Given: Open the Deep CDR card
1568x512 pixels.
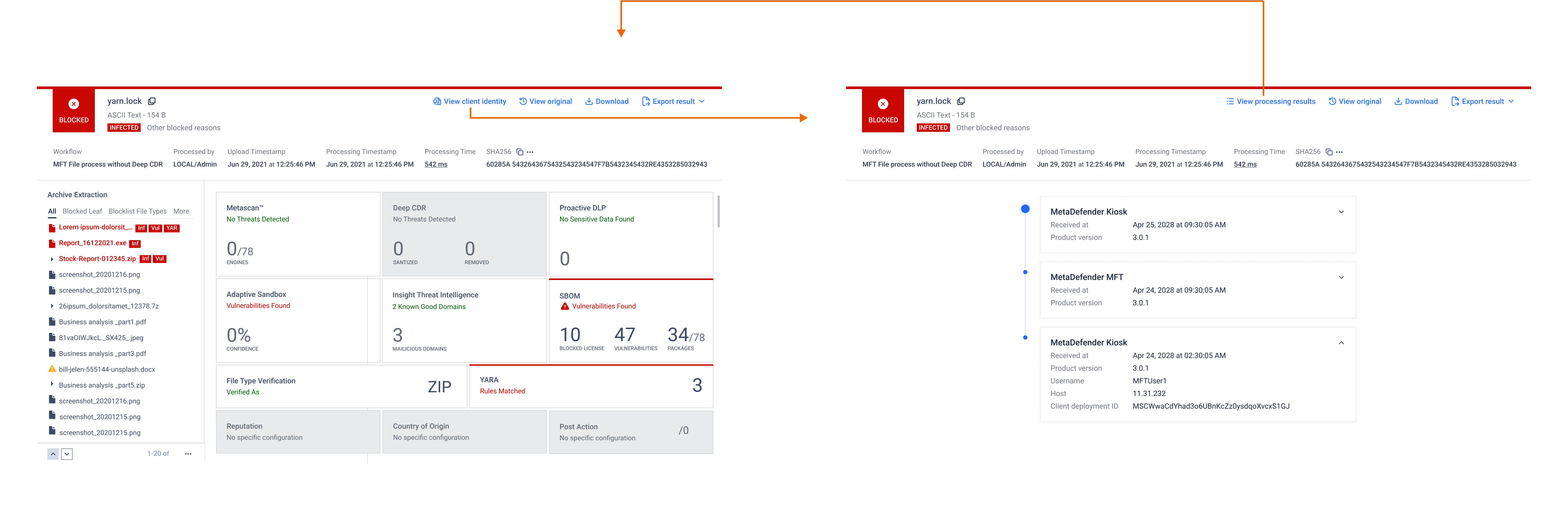Looking at the screenshot, I should [464, 234].
